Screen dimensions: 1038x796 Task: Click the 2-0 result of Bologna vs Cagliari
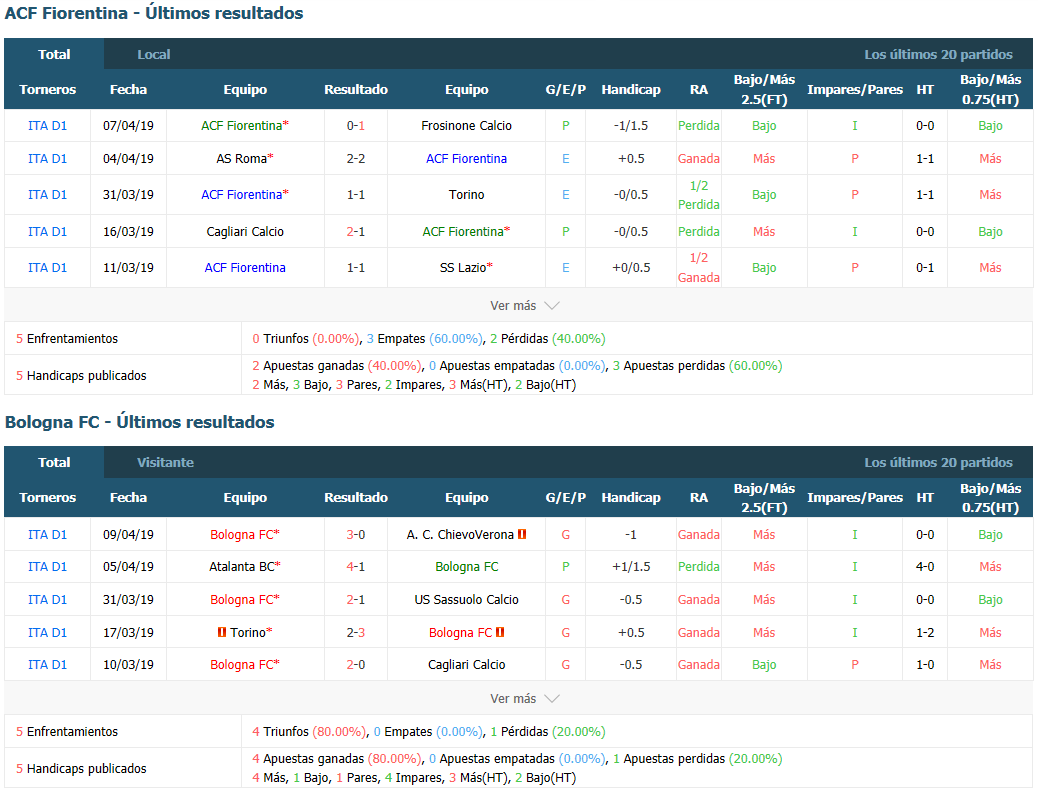356,664
